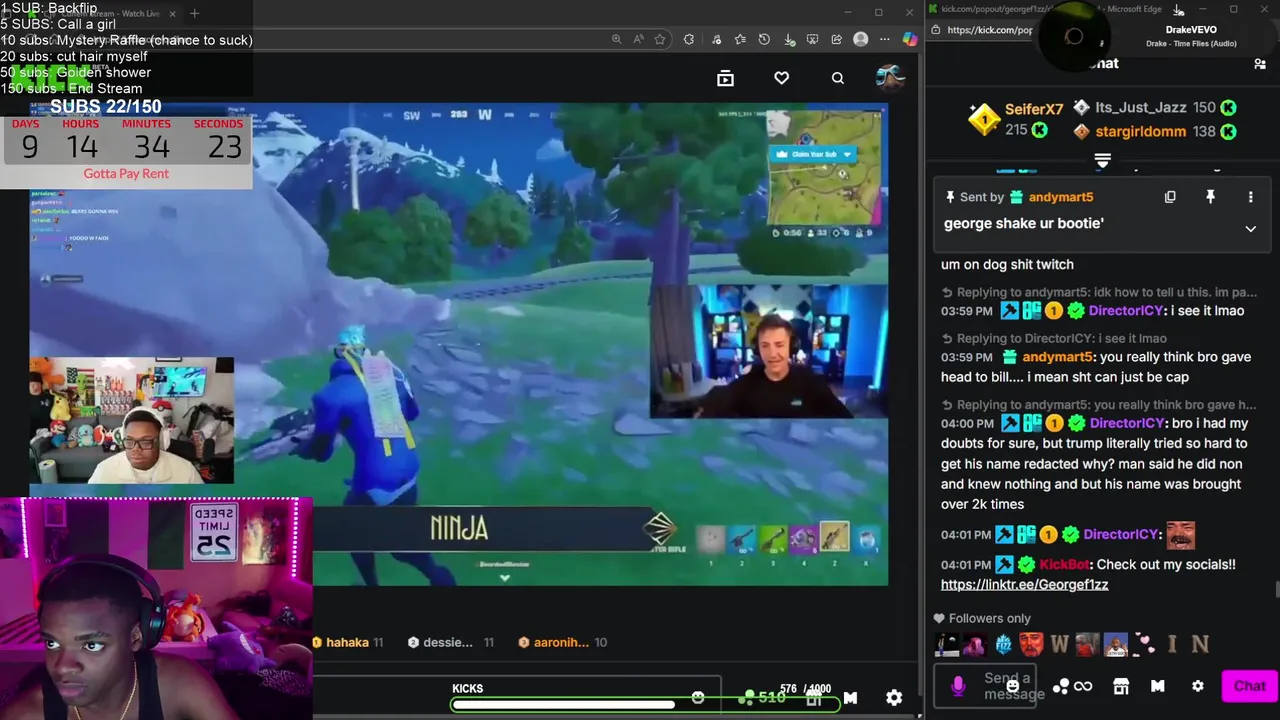Click the popout address bar URL

(x=989, y=30)
